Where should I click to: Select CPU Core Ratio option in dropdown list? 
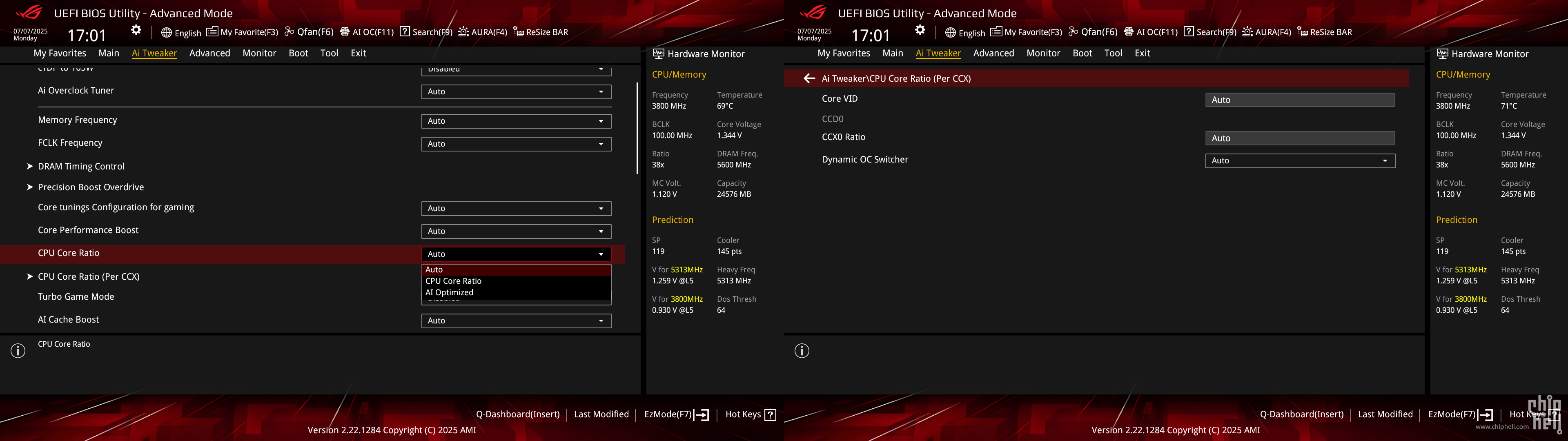[516, 281]
